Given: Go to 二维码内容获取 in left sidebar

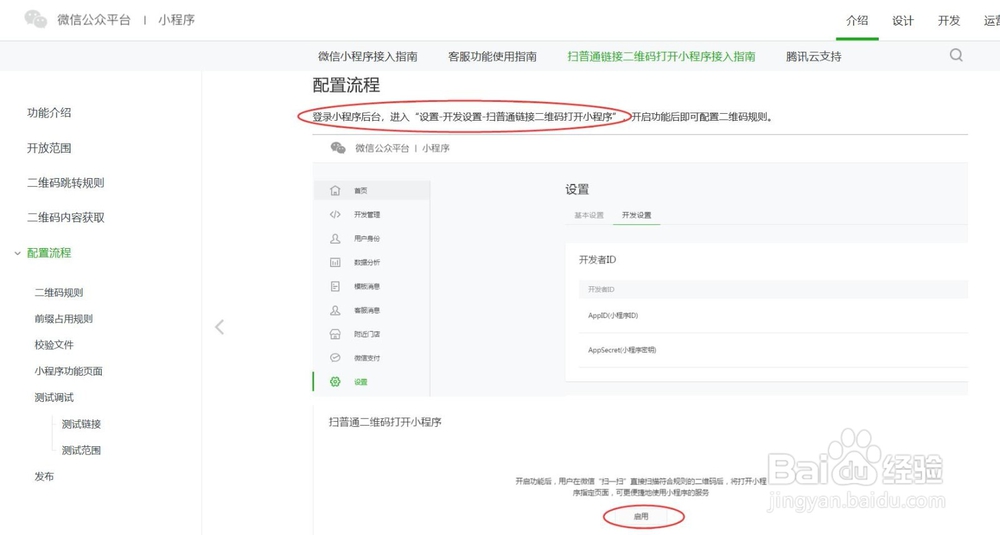Looking at the screenshot, I should tap(66, 217).
